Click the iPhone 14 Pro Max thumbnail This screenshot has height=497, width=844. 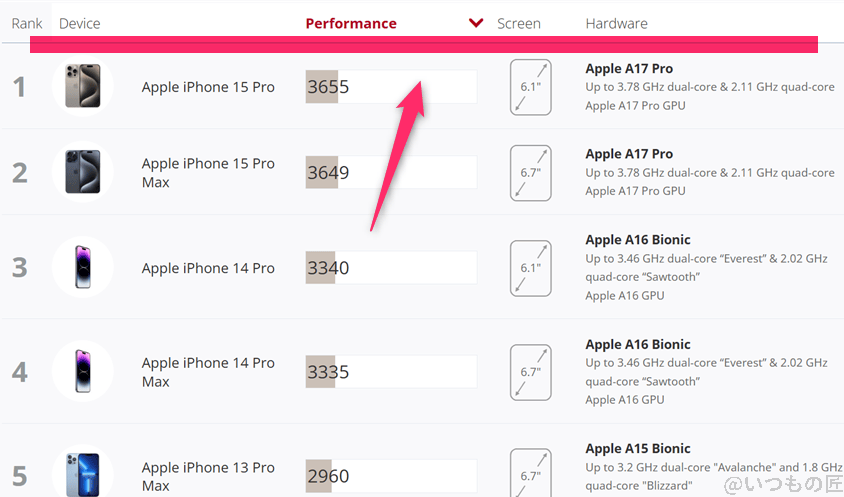tap(82, 372)
